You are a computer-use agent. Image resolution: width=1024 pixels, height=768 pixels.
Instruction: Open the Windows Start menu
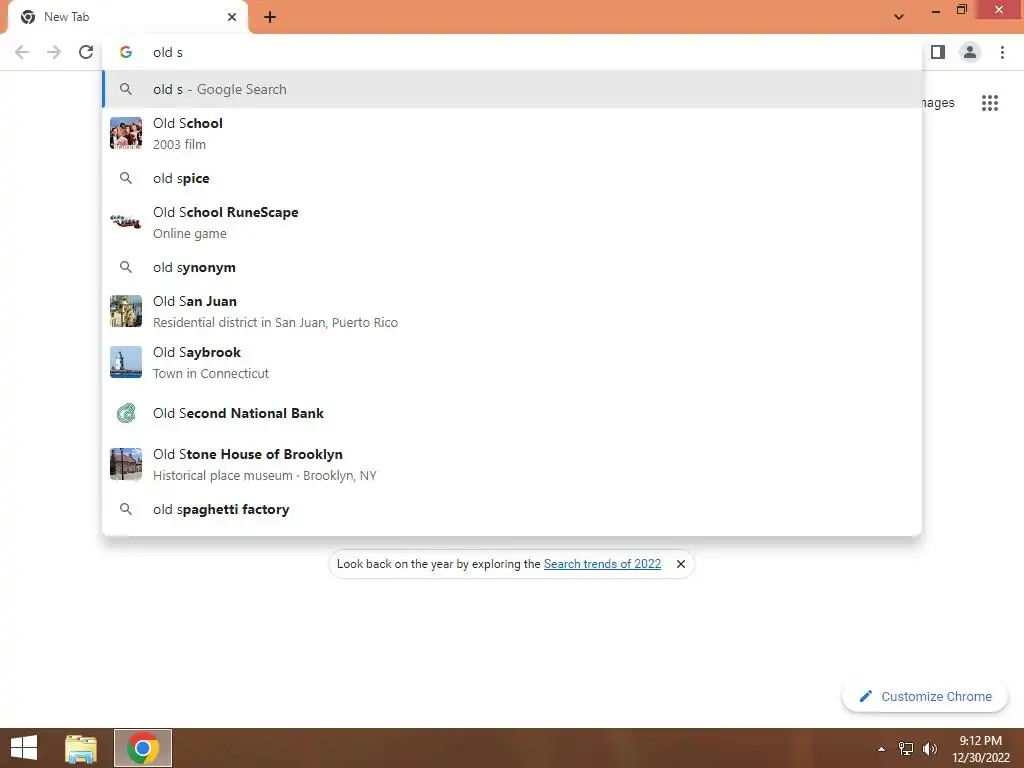pos(24,748)
